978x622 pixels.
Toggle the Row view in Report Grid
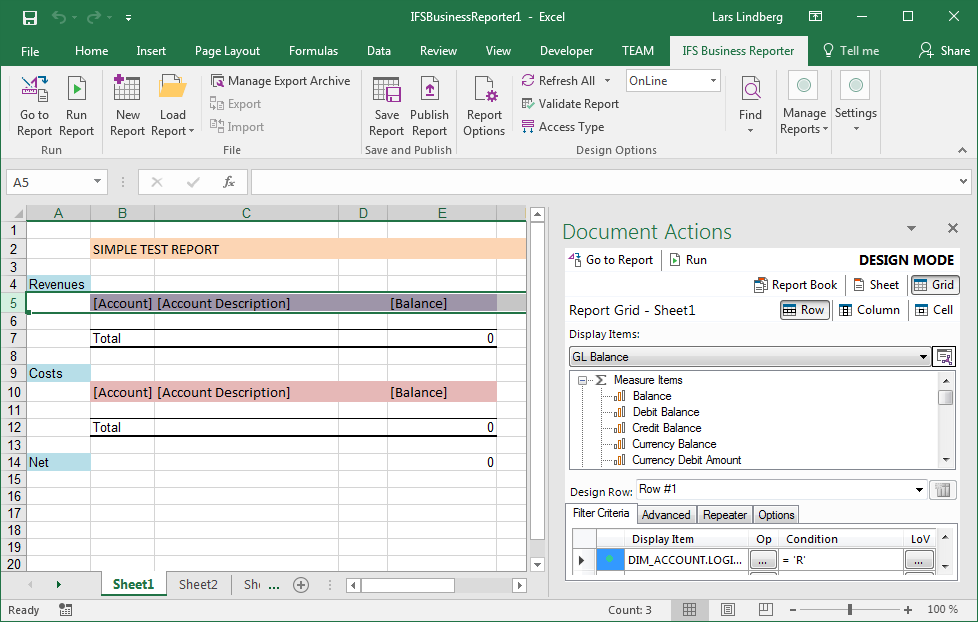[803, 310]
